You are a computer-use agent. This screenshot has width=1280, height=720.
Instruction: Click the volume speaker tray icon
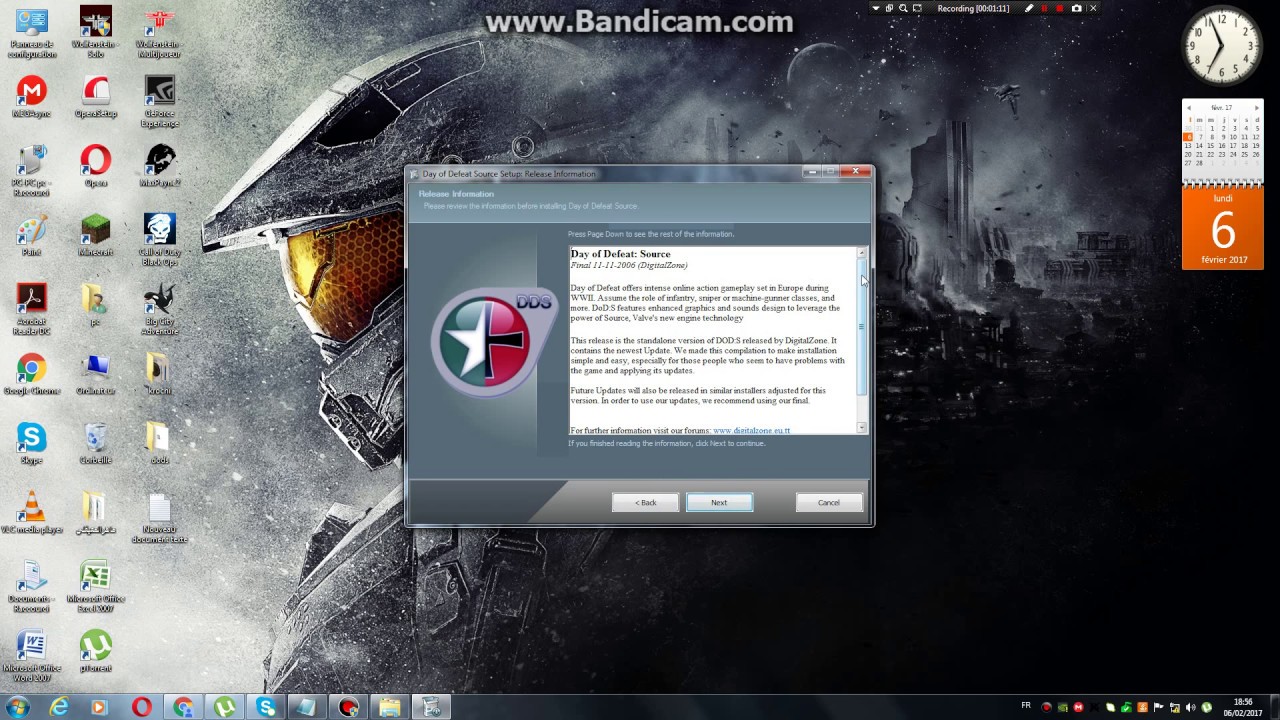[1191, 707]
